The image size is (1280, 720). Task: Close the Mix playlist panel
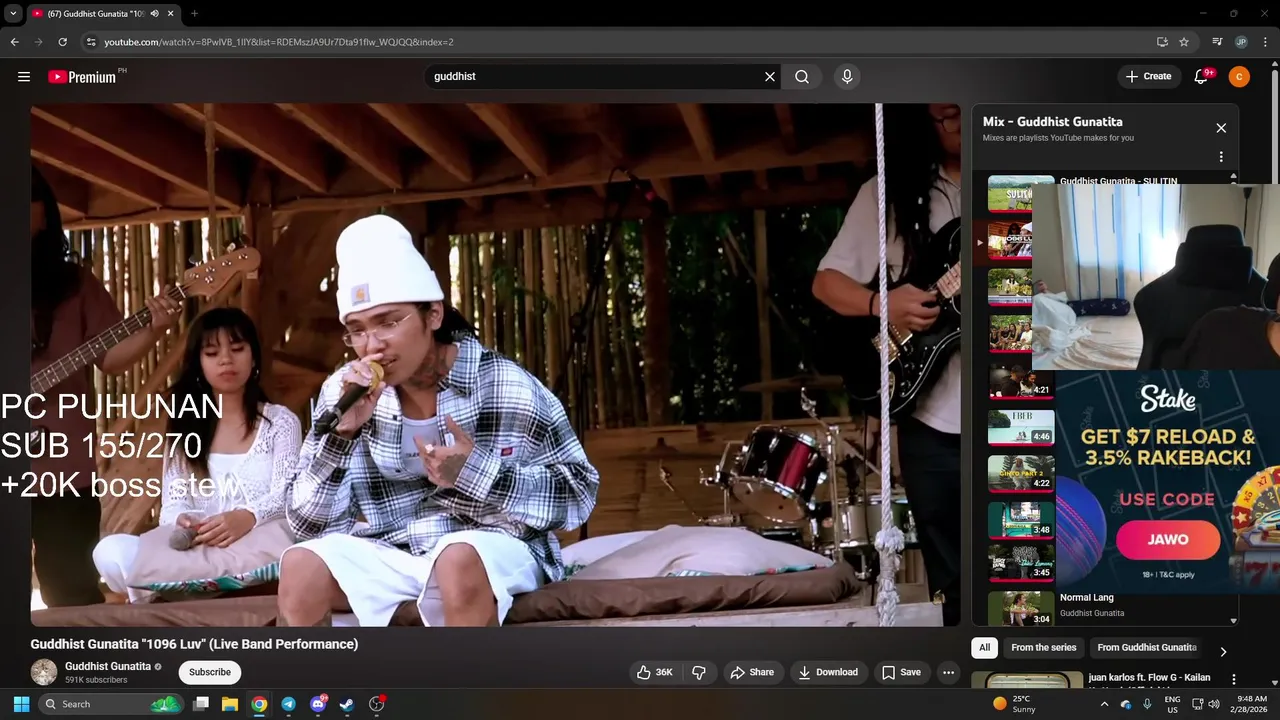click(x=1221, y=128)
